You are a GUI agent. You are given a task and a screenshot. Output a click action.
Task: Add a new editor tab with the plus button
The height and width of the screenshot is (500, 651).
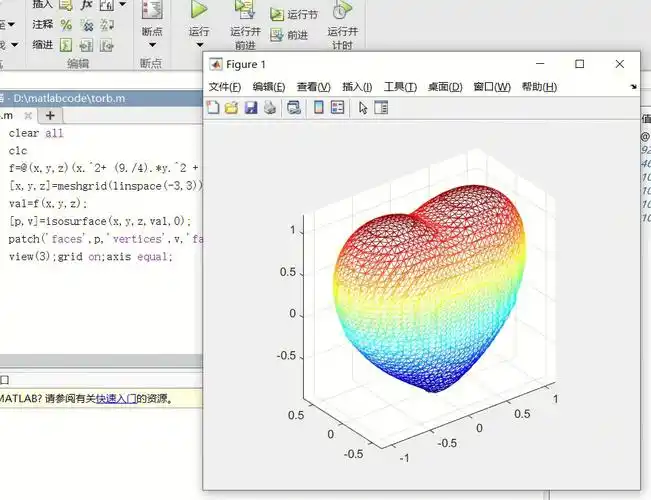50,115
